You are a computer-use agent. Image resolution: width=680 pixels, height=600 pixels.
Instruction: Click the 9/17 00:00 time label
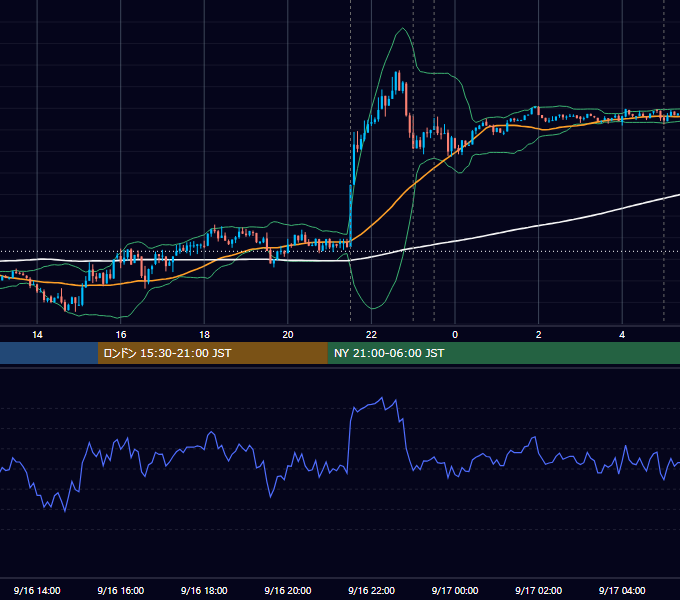pyautogui.click(x=455, y=590)
